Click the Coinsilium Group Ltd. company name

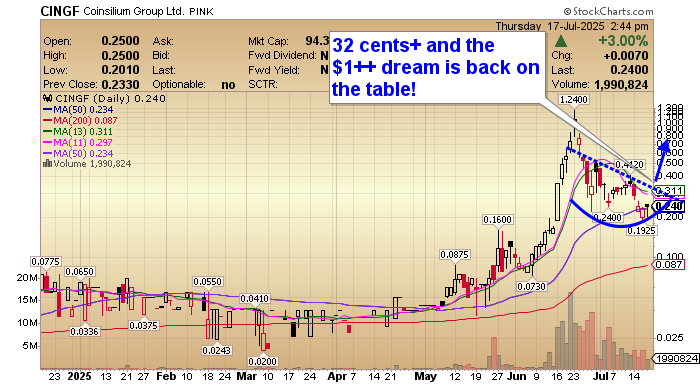pyautogui.click(x=134, y=11)
